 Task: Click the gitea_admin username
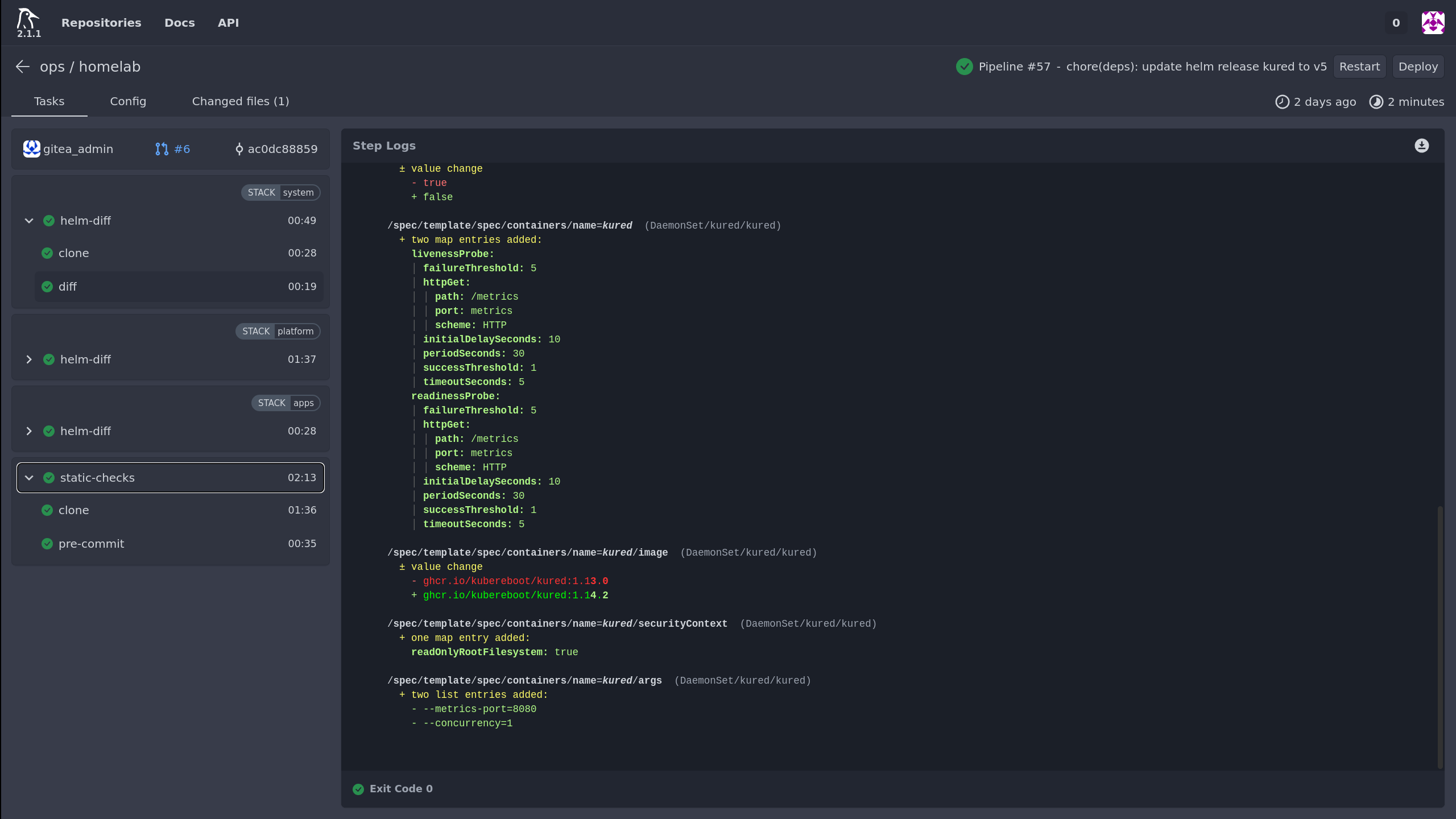[78, 149]
